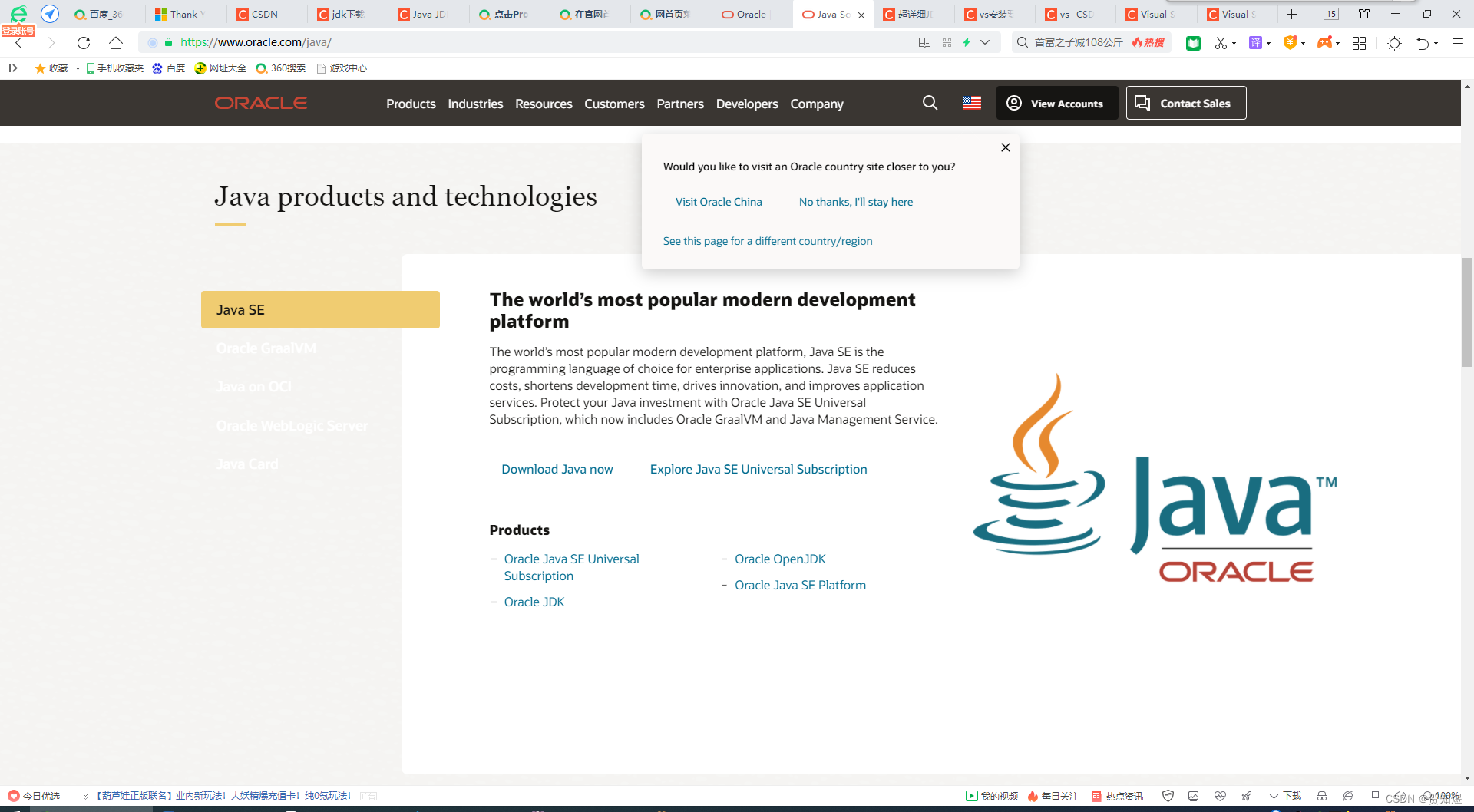Open the 游戏中心 bookmark
The image size is (1474, 812).
coord(342,68)
